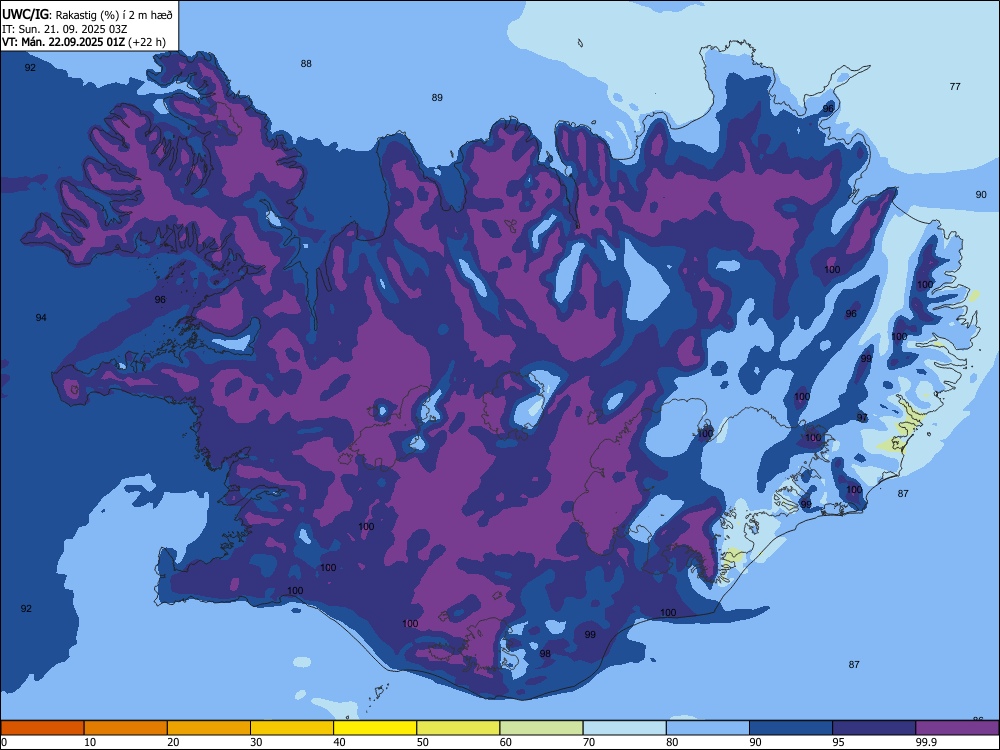1000x750 pixels.
Task: Click the purple above-99.9 legend swatch
Action: click(957, 728)
